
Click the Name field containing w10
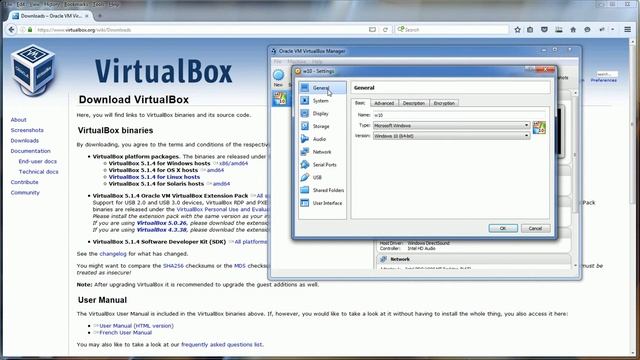tap(459, 115)
